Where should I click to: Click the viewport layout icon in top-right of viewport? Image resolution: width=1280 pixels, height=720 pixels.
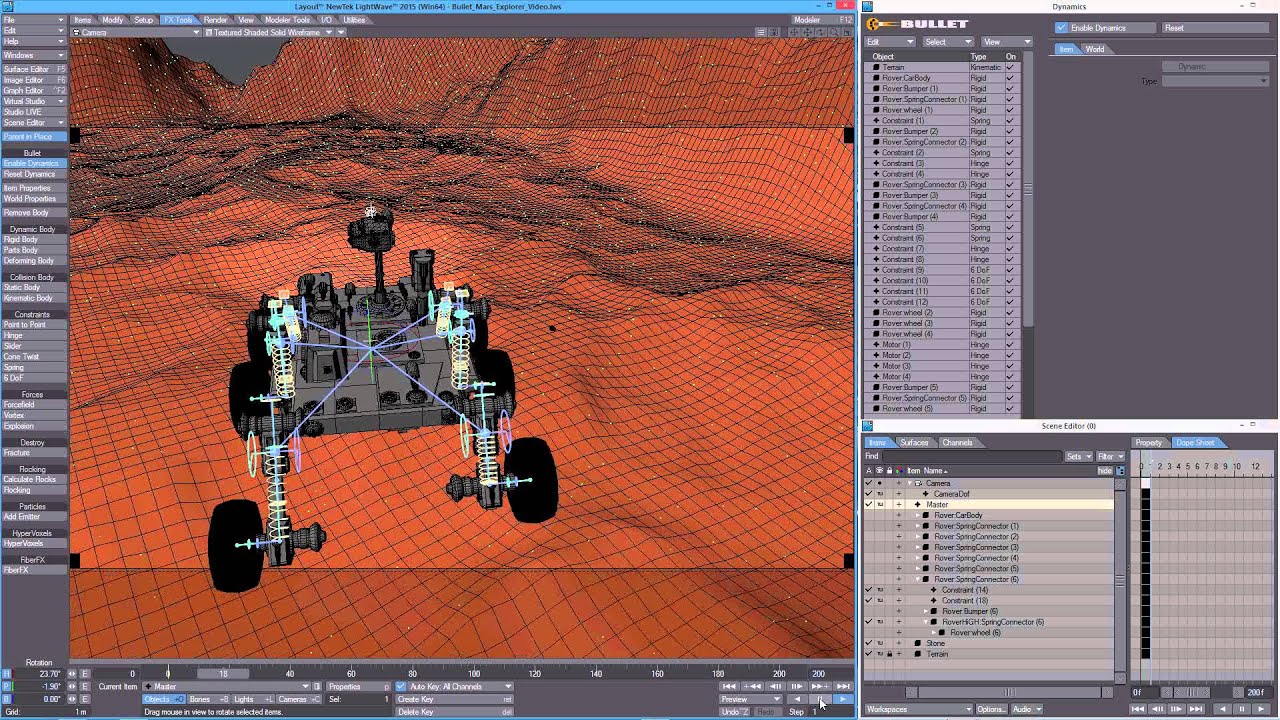coord(848,32)
